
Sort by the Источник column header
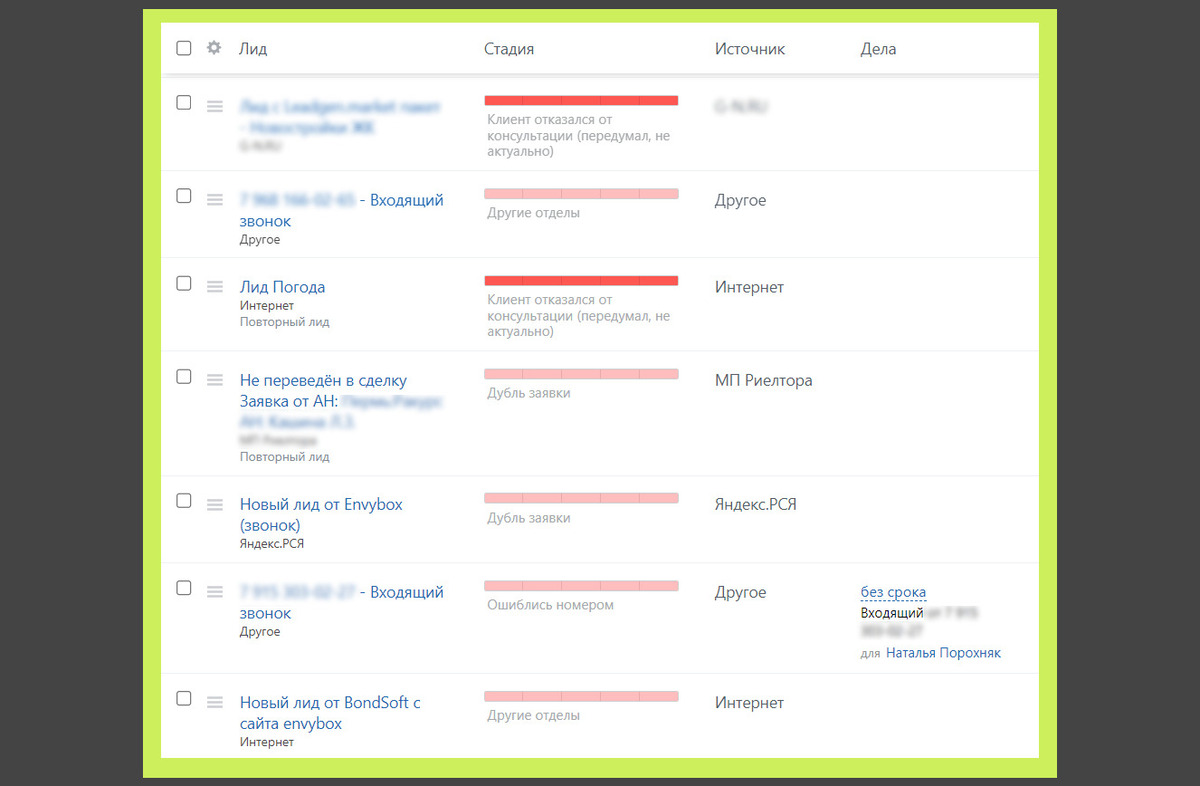750,49
